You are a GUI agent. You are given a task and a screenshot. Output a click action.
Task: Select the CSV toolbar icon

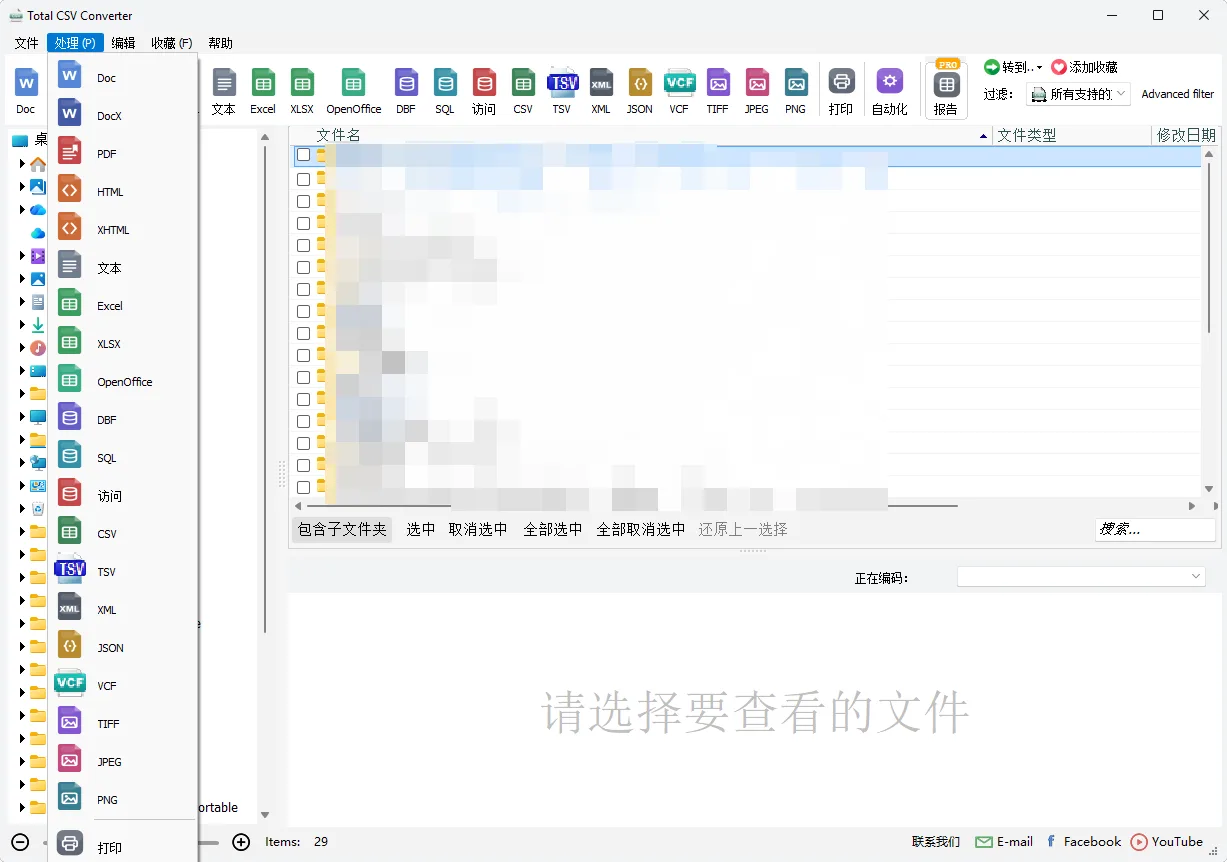coord(523,82)
